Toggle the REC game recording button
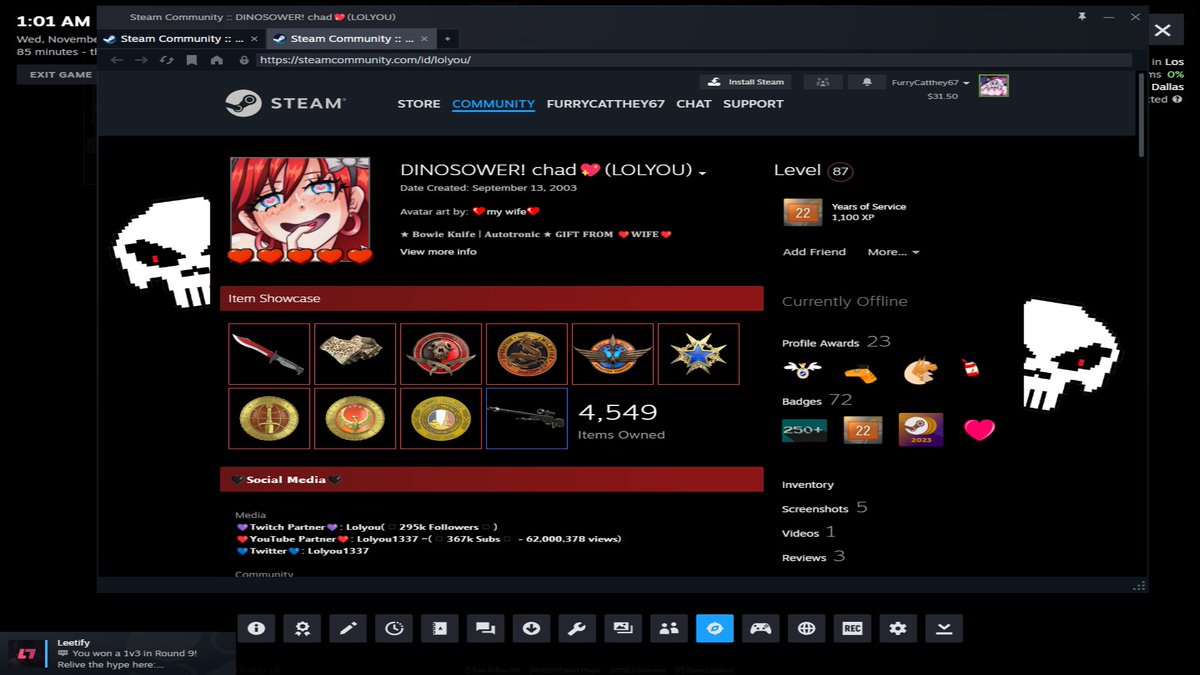1200x675 pixels. pyautogui.click(x=852, y=628)
